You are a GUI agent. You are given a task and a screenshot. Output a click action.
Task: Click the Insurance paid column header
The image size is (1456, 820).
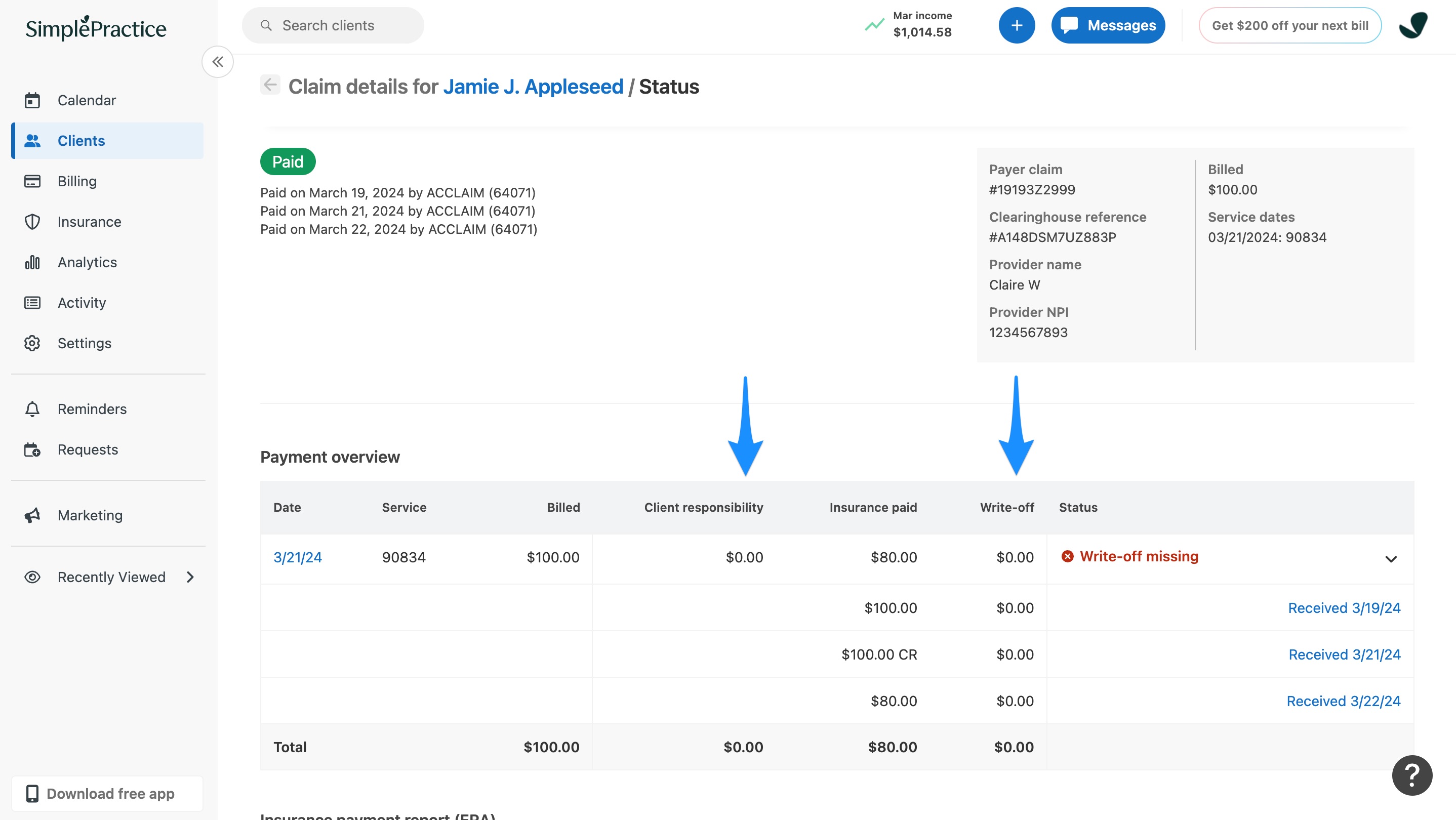point(873,508)
